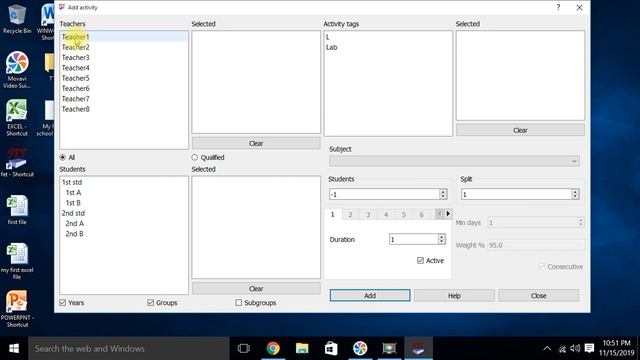Open Movavi app in taskbar
The width and height of the screenshot is (640, 360).
pyautogui.click(x=360, y=349)
